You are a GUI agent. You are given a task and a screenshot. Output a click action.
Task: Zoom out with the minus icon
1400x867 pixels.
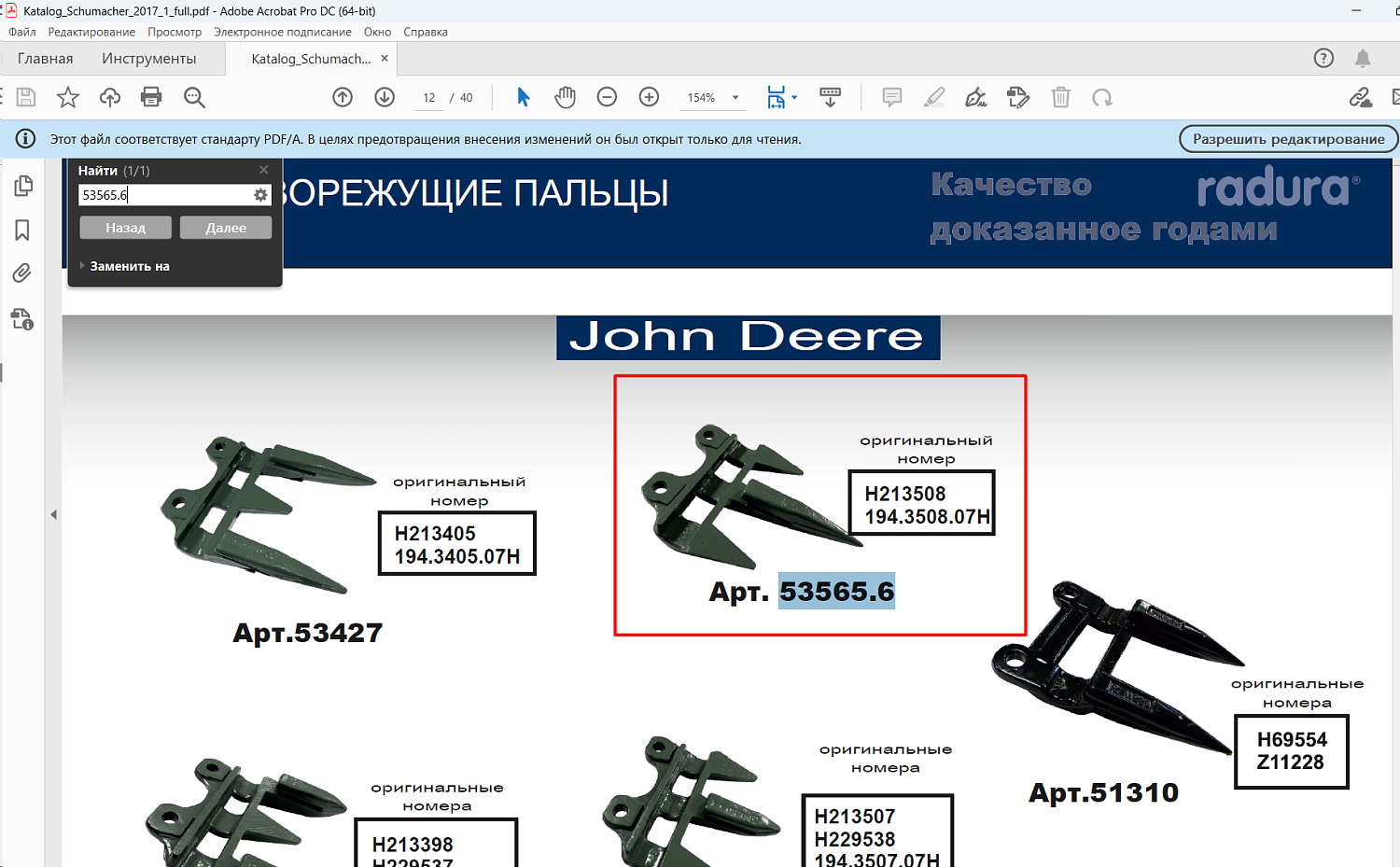tap(607, 97)
